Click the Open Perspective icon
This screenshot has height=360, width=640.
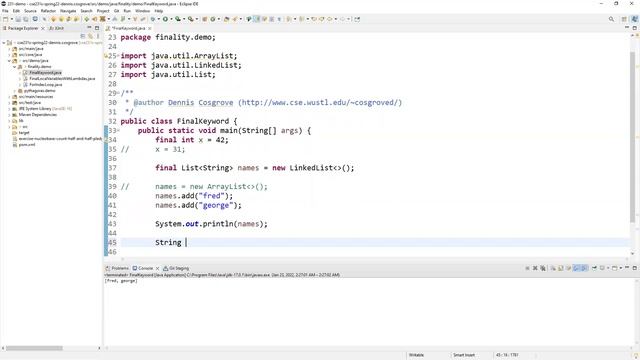point(624,19)
